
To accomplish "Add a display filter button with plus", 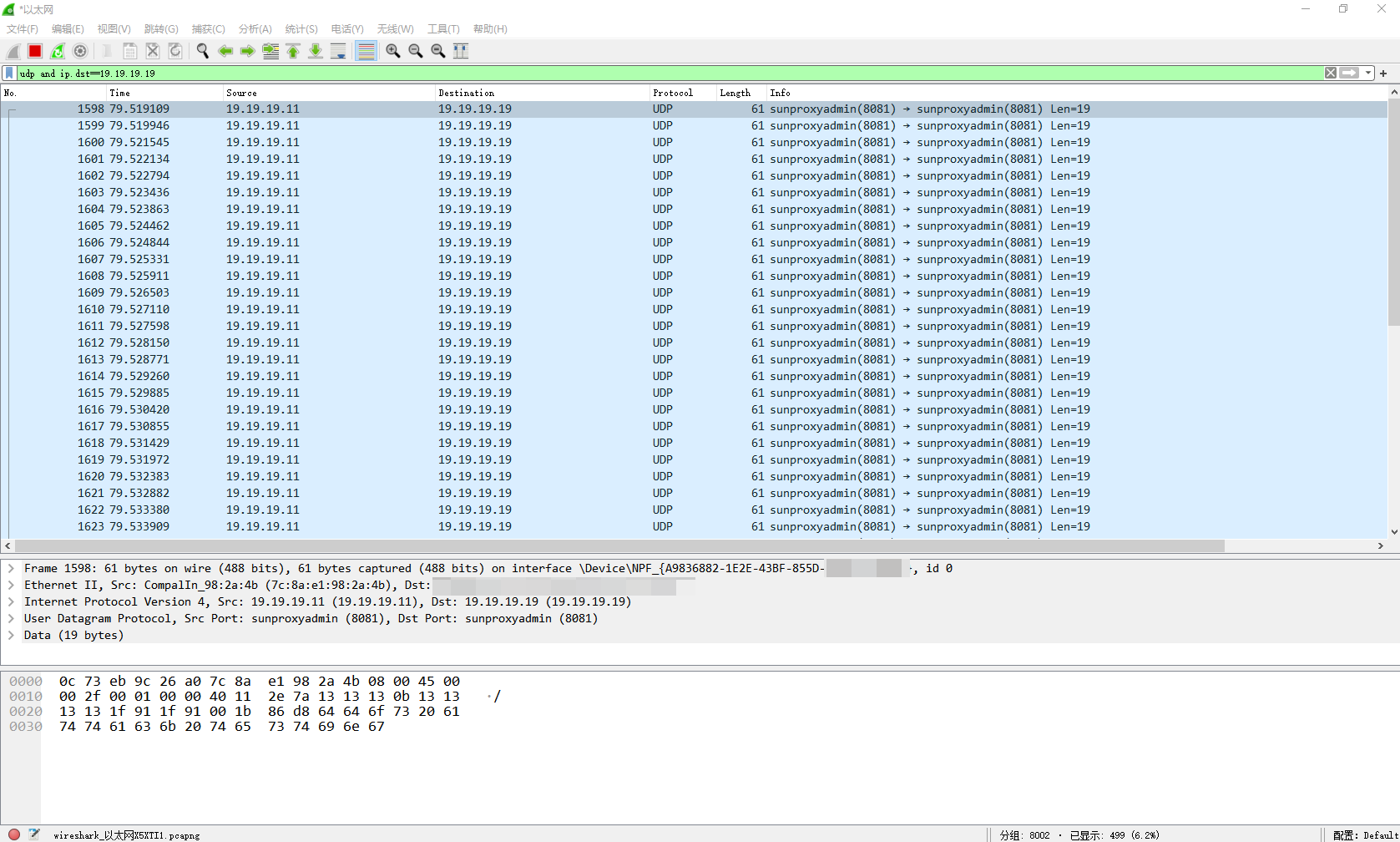I will [x=1383, y=74].
